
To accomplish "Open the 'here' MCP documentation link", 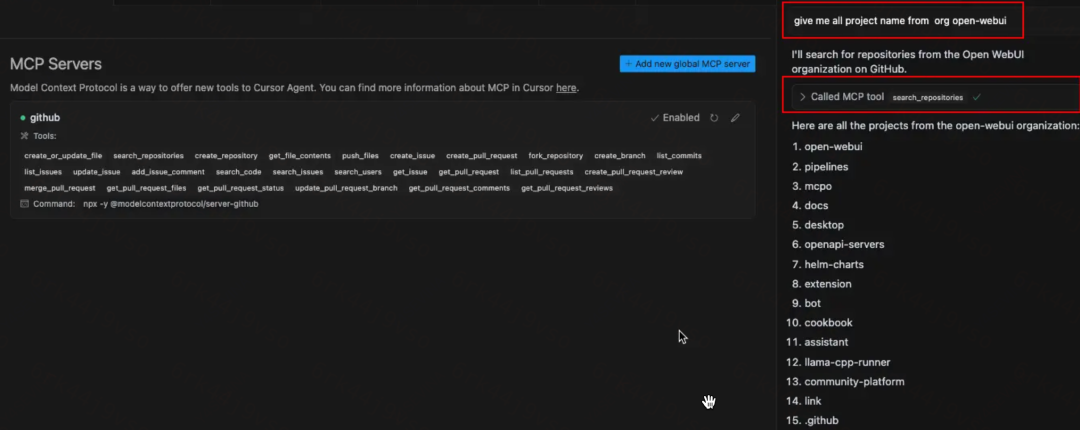I will pos(565,88).
